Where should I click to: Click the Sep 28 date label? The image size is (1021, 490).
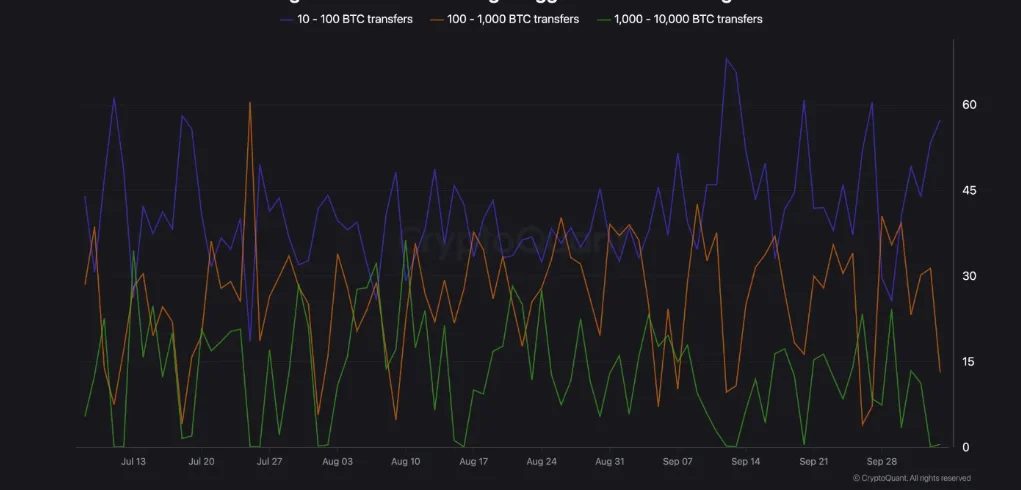point(882,462)
